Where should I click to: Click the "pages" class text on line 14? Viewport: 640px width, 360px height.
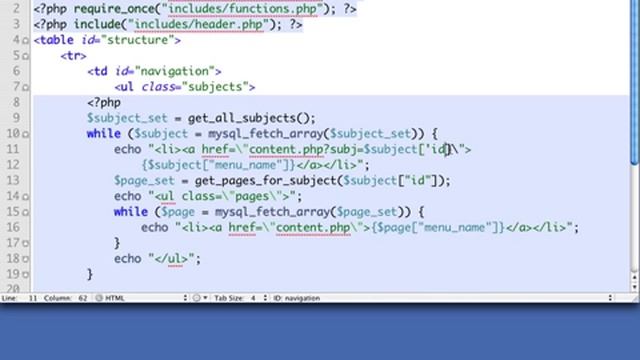(252, 197)
